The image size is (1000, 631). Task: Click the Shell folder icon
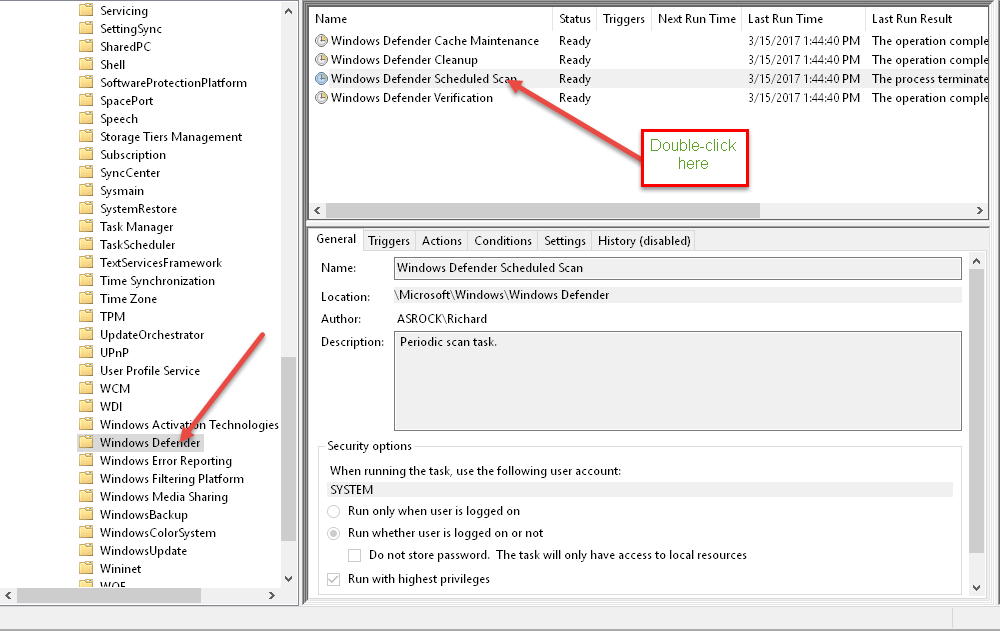86,64
